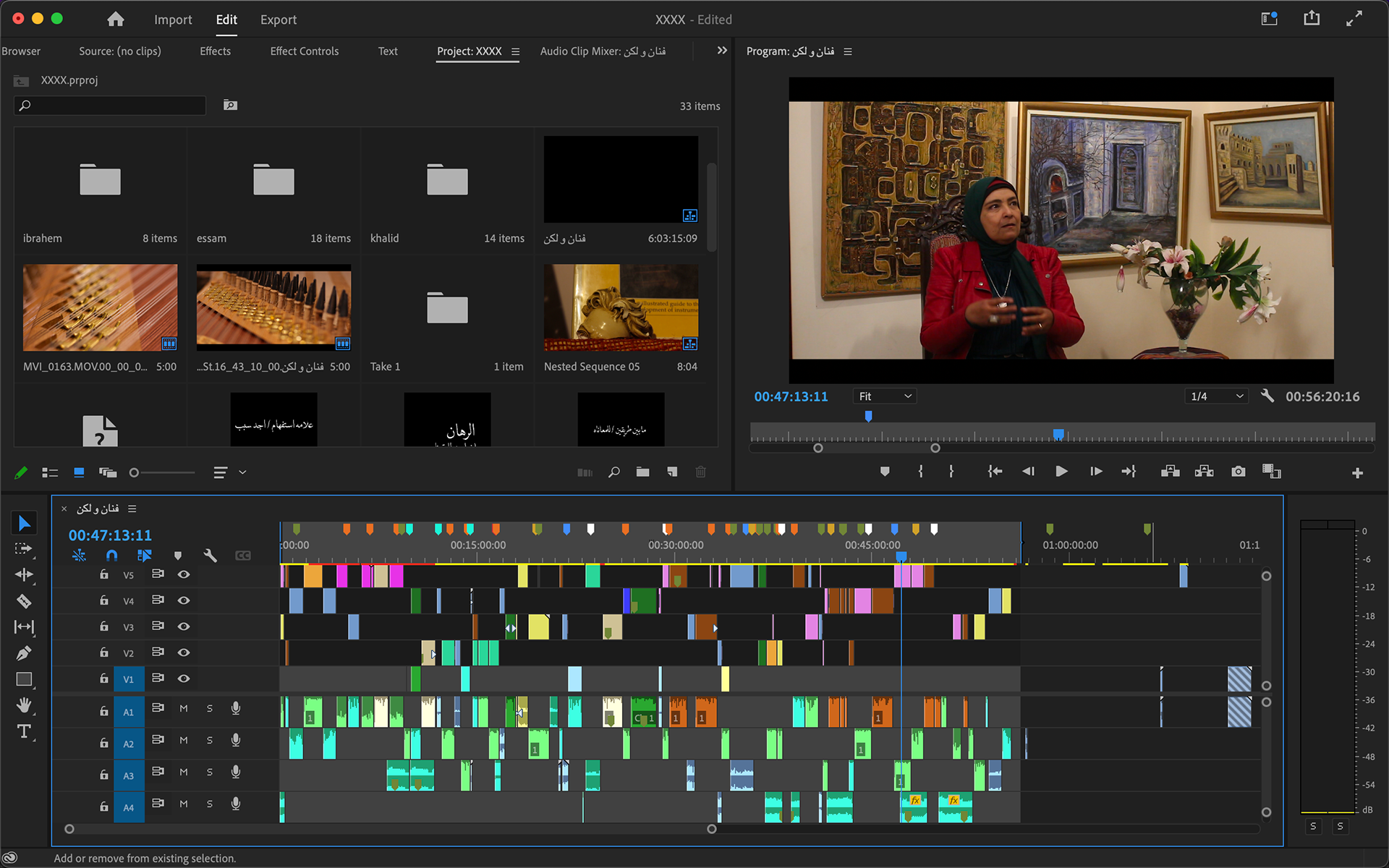The height and width of the screenshot is (868, 1389).
Task: Click the full screen video icon
Action: point(1354,19)
